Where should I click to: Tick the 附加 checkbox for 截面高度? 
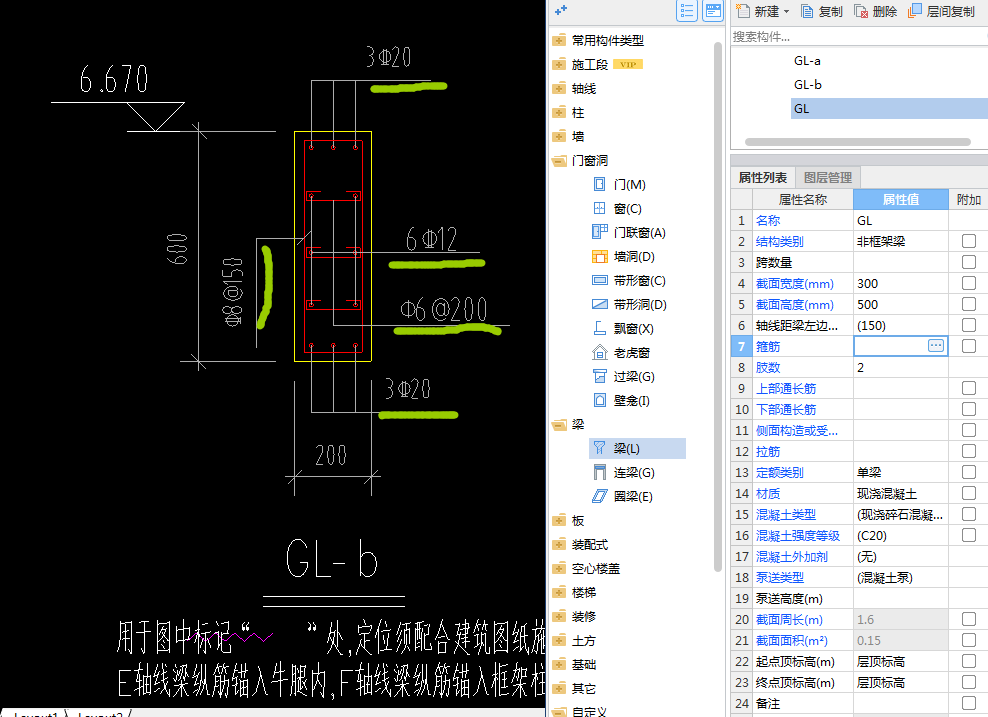point(969,304)
